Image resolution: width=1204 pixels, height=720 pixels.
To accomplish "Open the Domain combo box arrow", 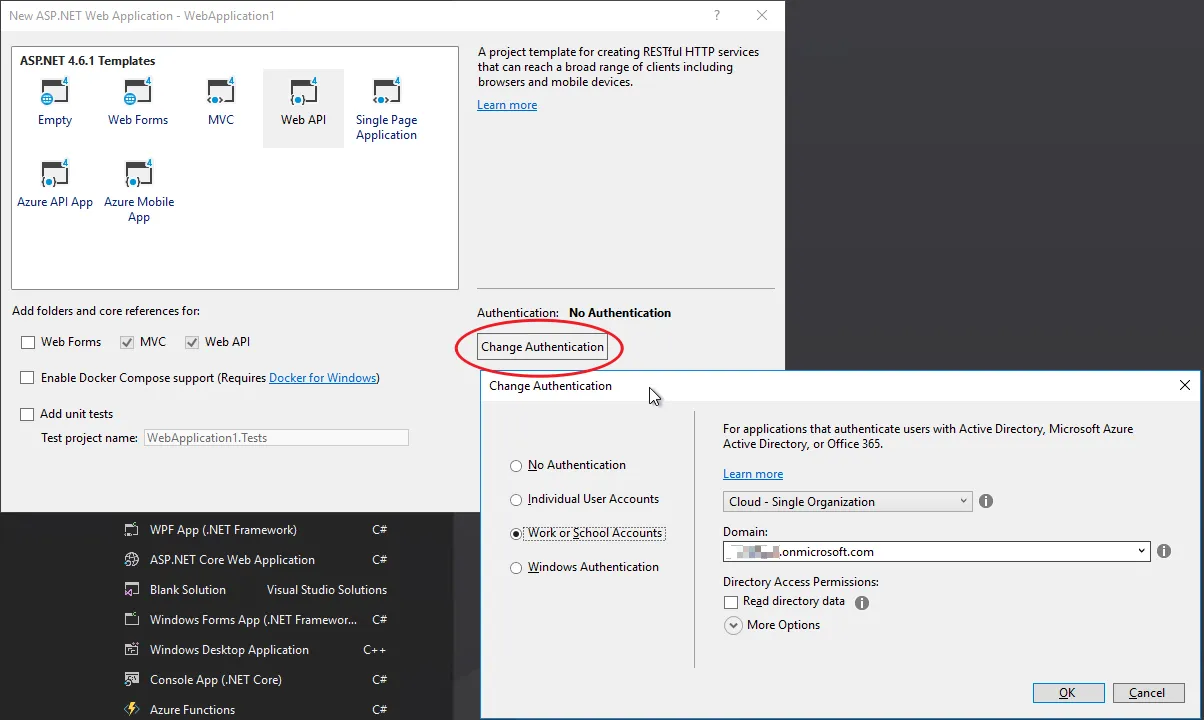I will point(1142,551).
